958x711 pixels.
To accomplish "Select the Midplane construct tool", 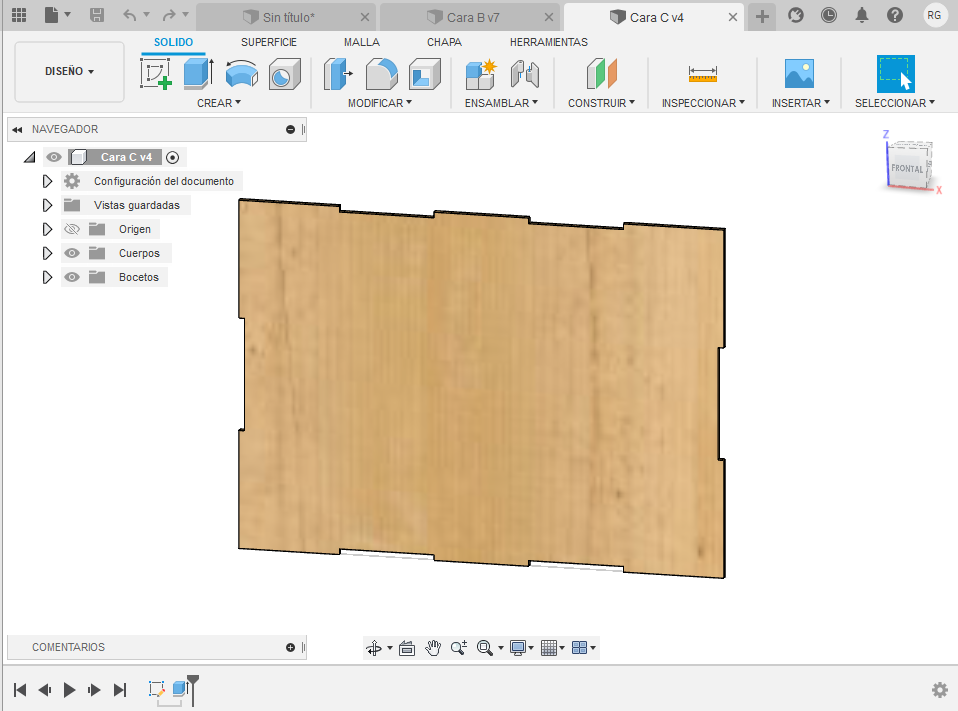I will click(602, 75).
